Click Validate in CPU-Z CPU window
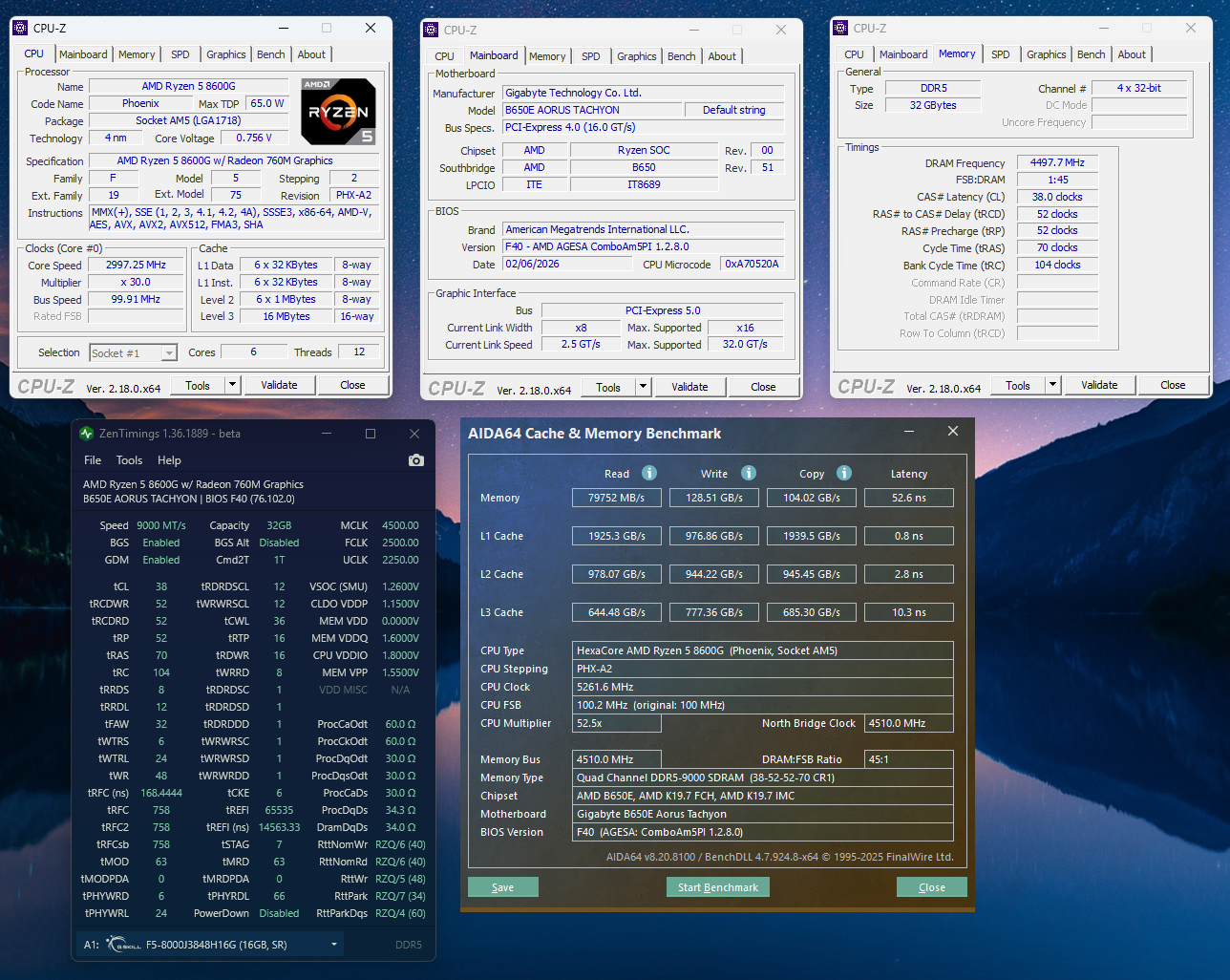The image size is (1230, 980). (280, 385)
